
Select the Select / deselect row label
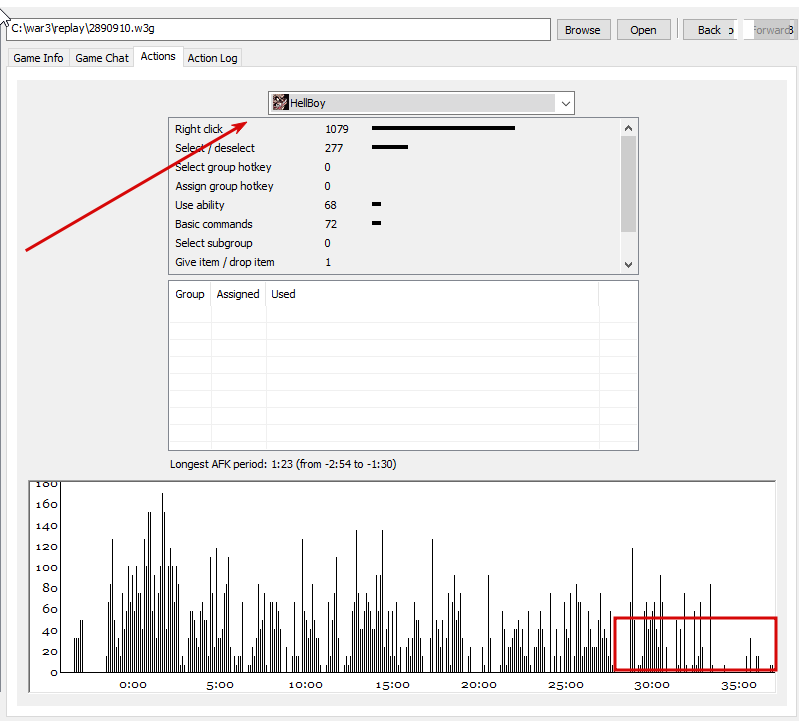point(215,148)
